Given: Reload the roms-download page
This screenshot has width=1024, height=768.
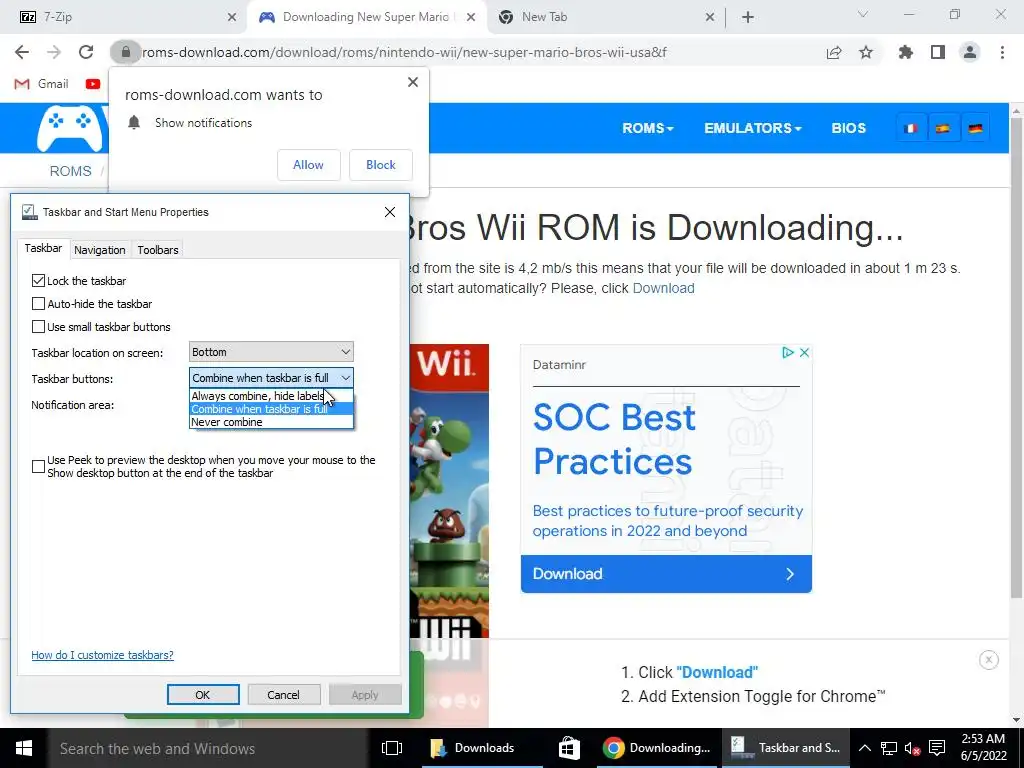Looking at the screenshot, I should (86, 52).
